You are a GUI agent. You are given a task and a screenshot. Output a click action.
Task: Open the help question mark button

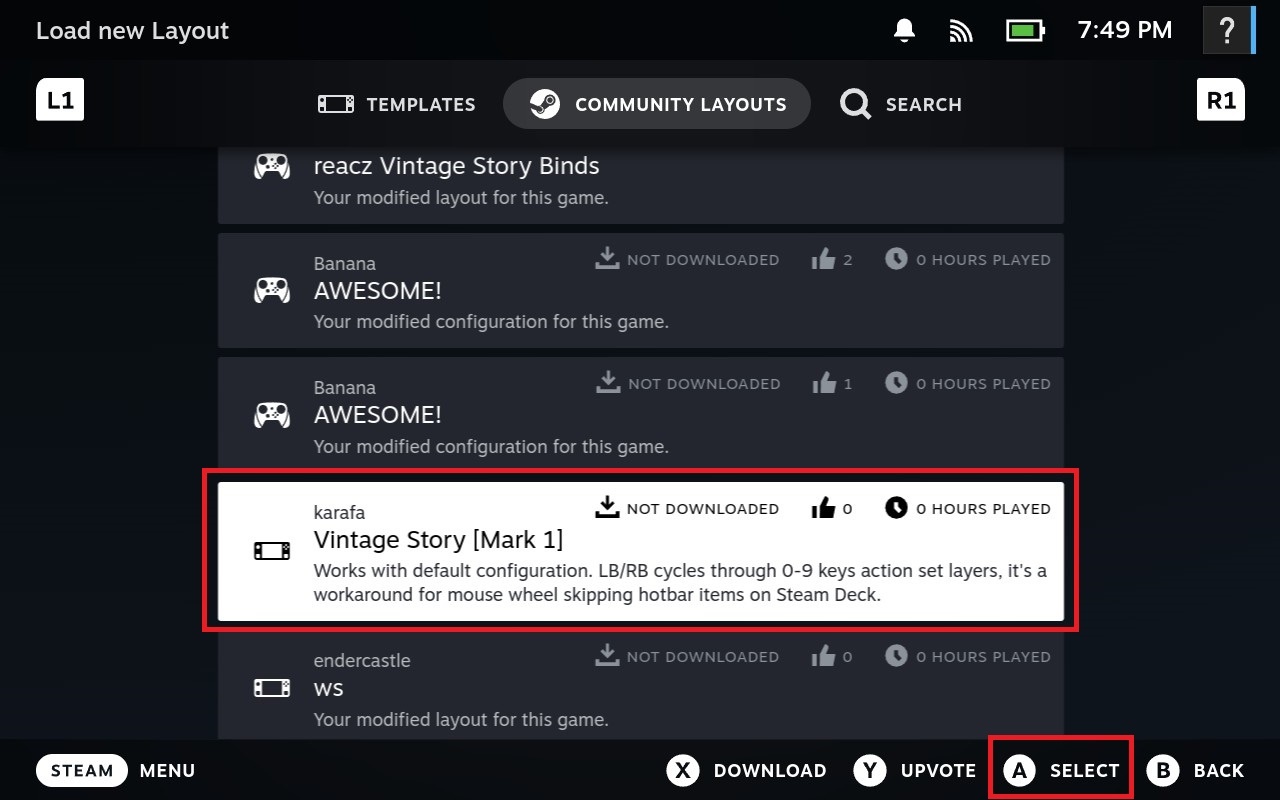pos(1226,31)
